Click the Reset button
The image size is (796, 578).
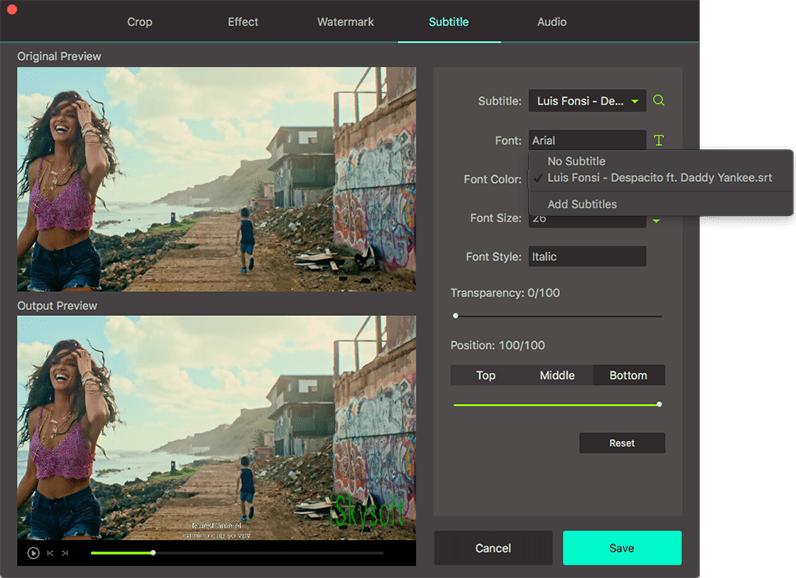(x=621, y=443)
